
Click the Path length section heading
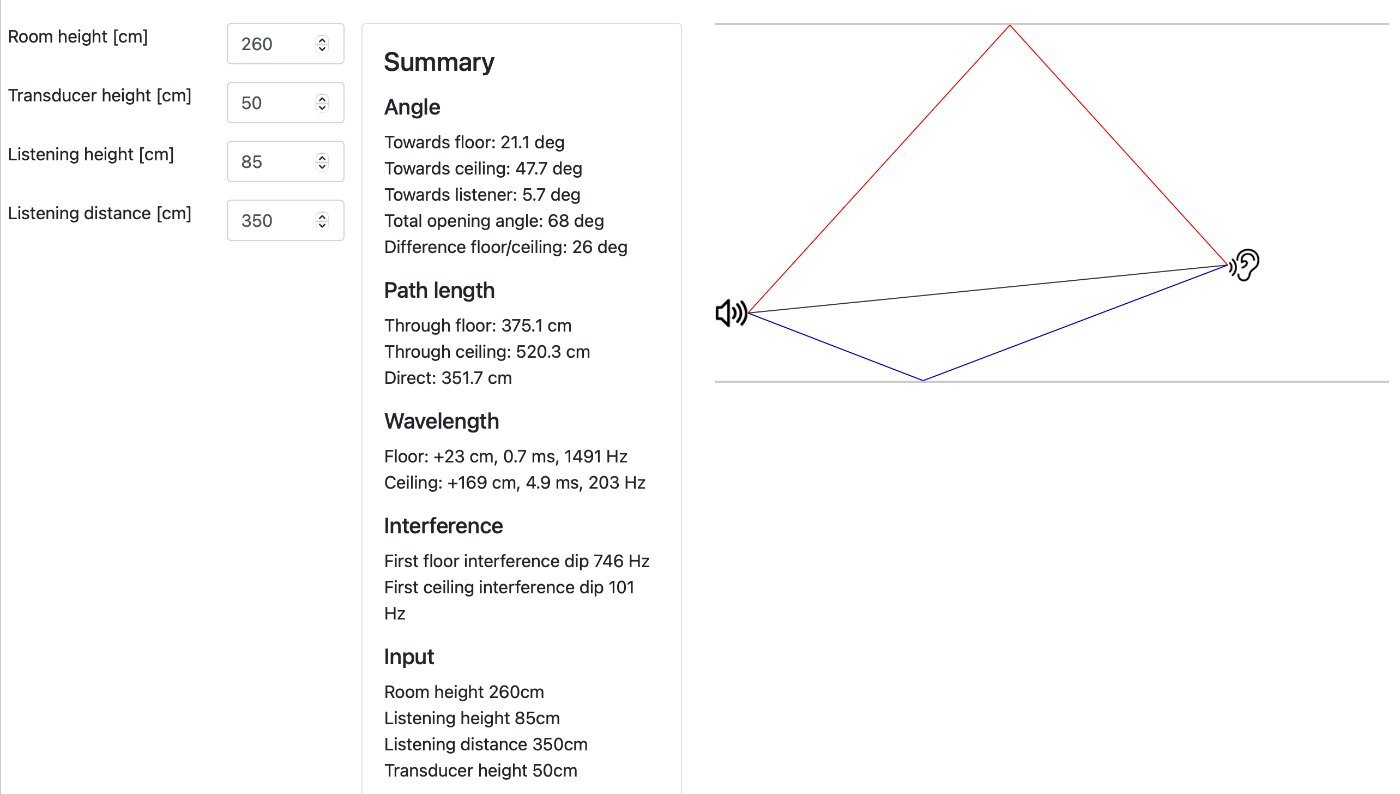click(439, 291)
